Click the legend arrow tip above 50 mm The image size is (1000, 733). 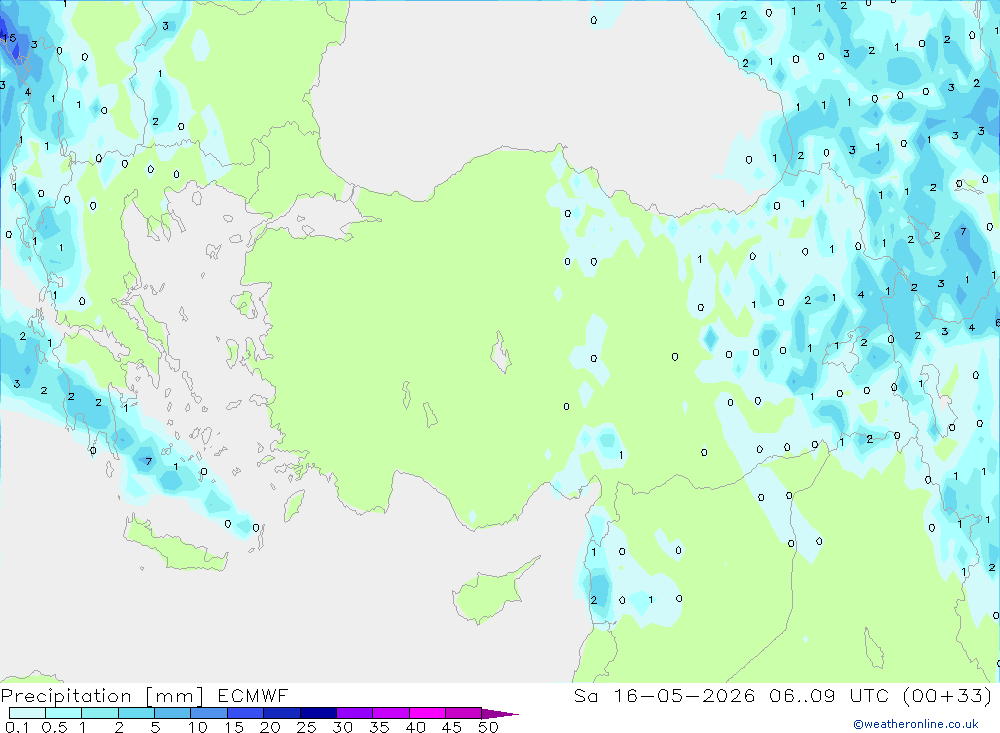500,714
